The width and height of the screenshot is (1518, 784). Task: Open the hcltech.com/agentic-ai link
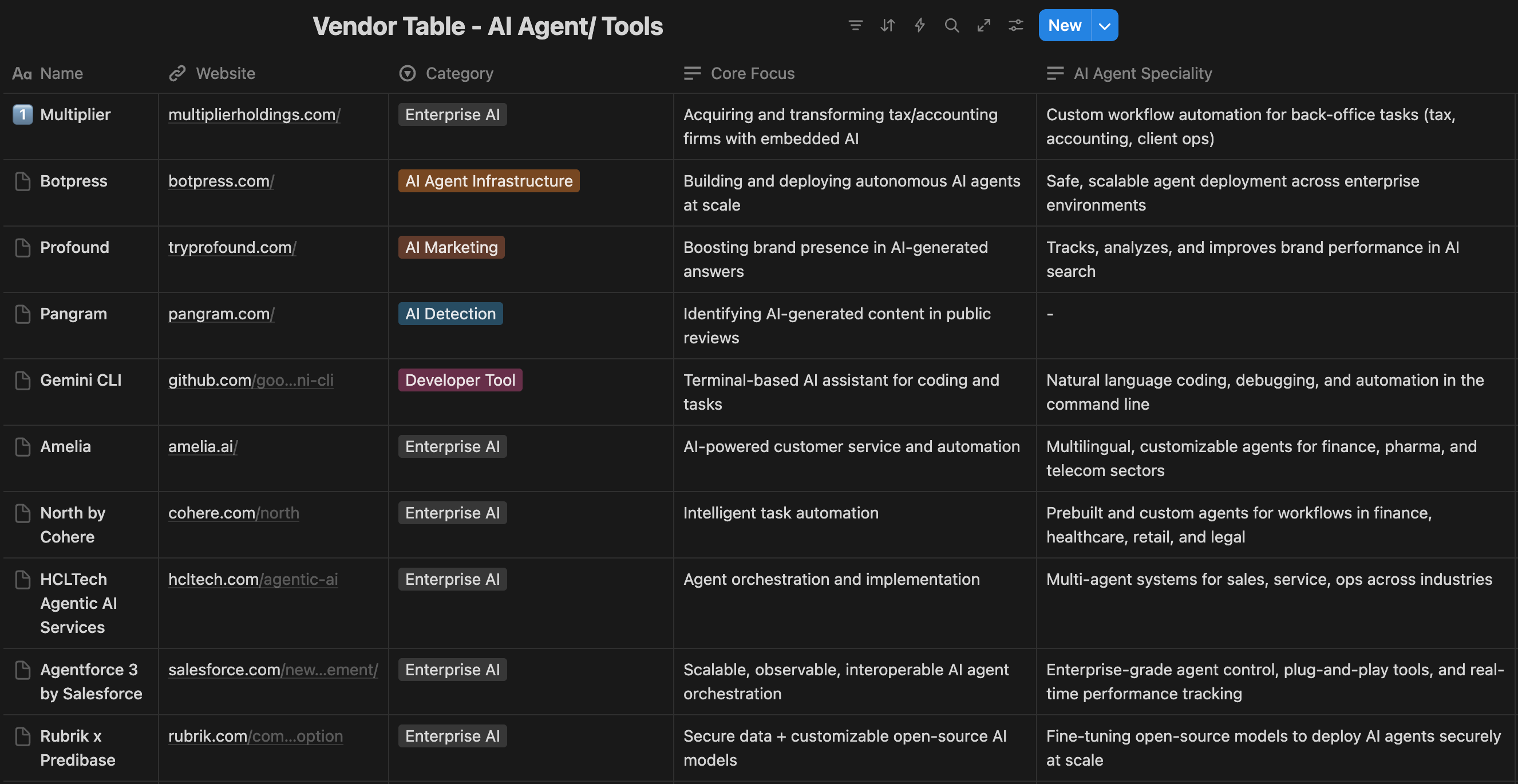click(x=253, y=579)
